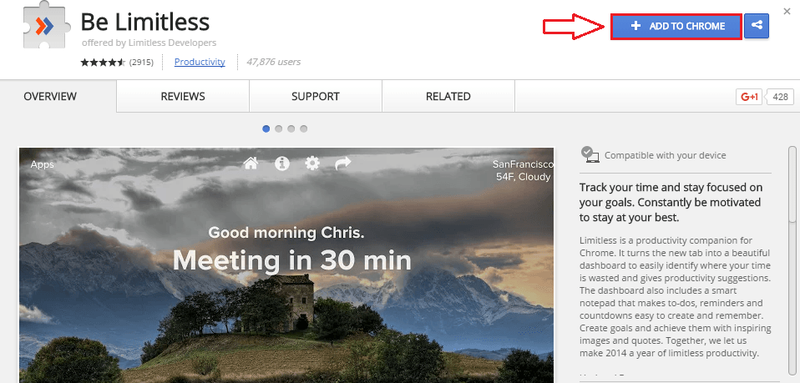Click the star rating (2915)
Image resolution: width=800 pixels, height=383 pixels.
tap(117, 62)
